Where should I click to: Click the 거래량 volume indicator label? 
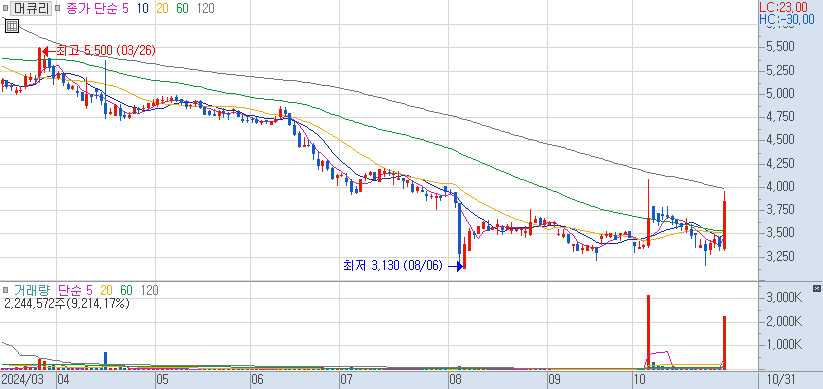click(x=32, y=290)
